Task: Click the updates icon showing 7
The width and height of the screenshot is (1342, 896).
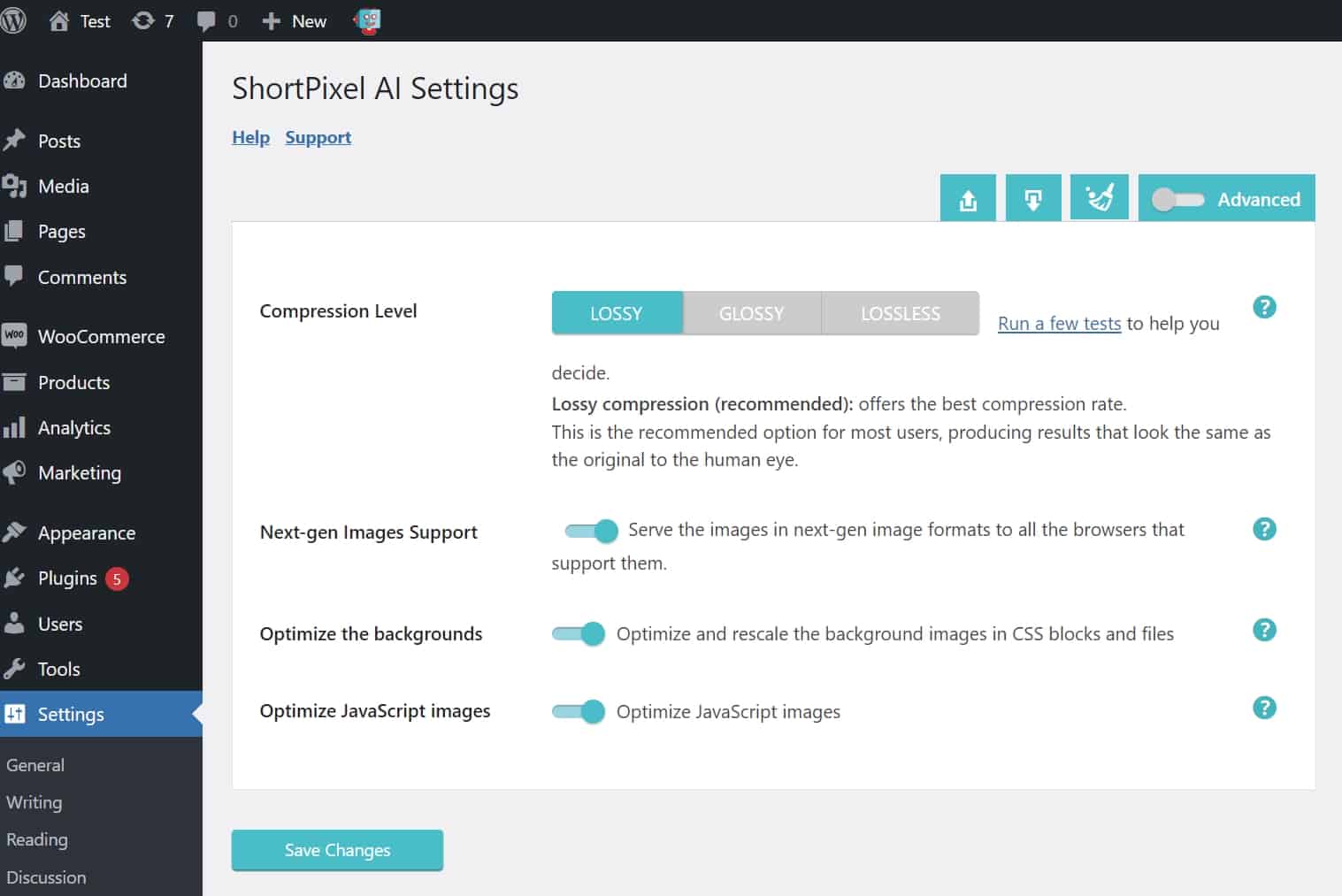Action: tap(152, 21)
